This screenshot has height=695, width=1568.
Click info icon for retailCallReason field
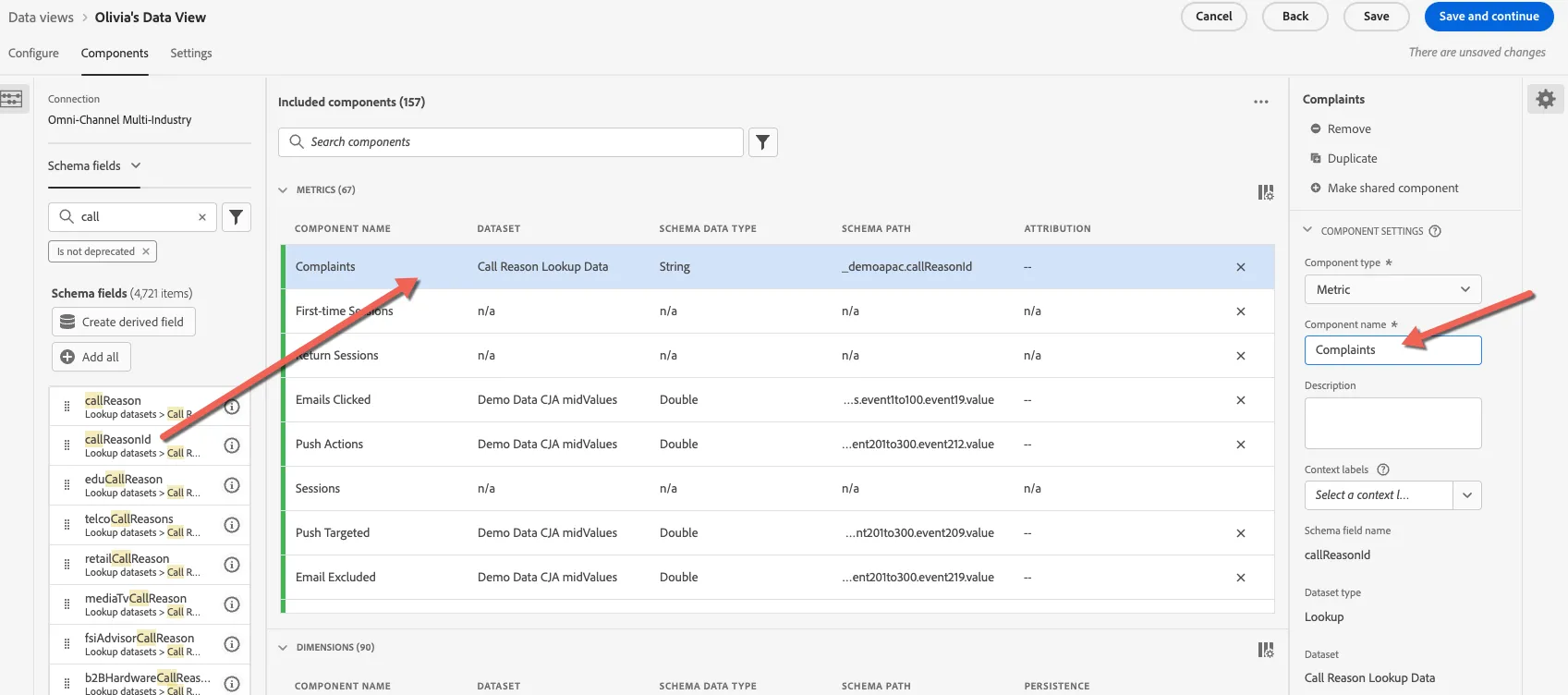pos(232,565)
